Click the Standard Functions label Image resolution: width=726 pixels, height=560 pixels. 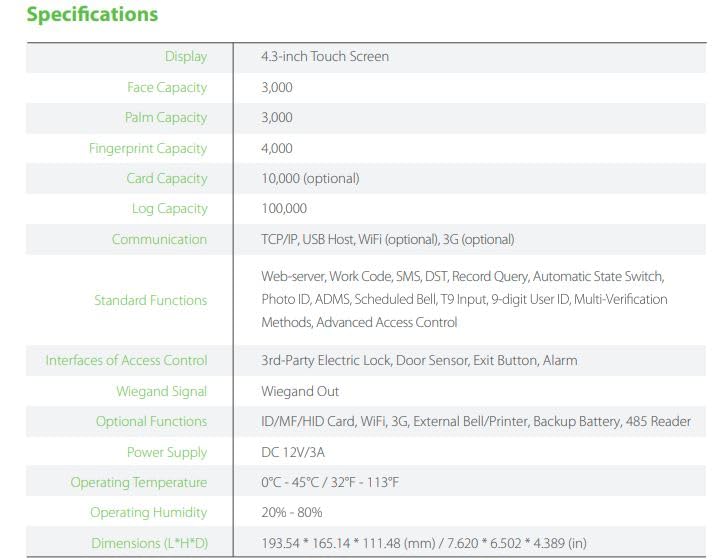tap(150, 300)
